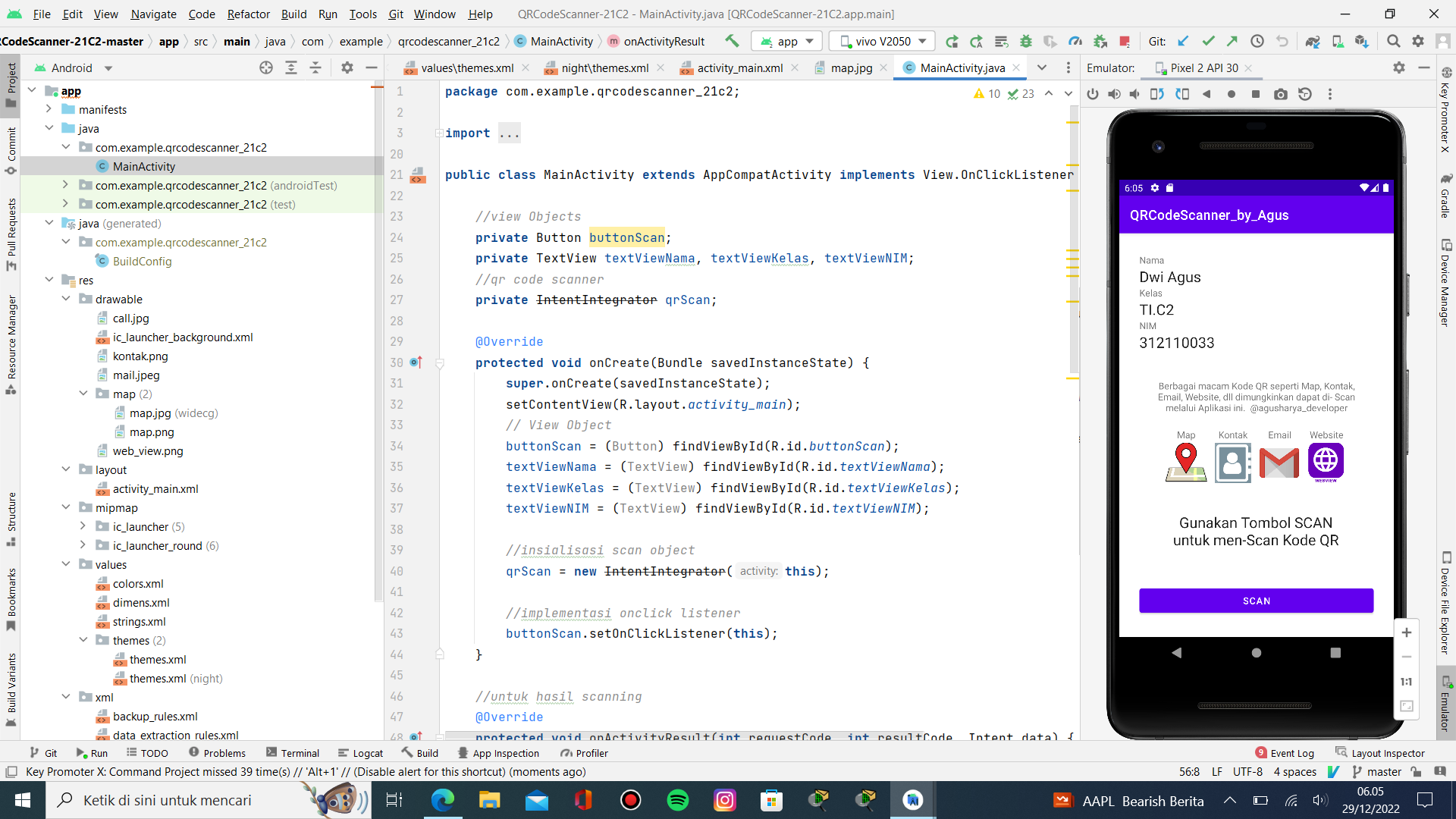Rotate emulator left icon

pos(1157,94)
